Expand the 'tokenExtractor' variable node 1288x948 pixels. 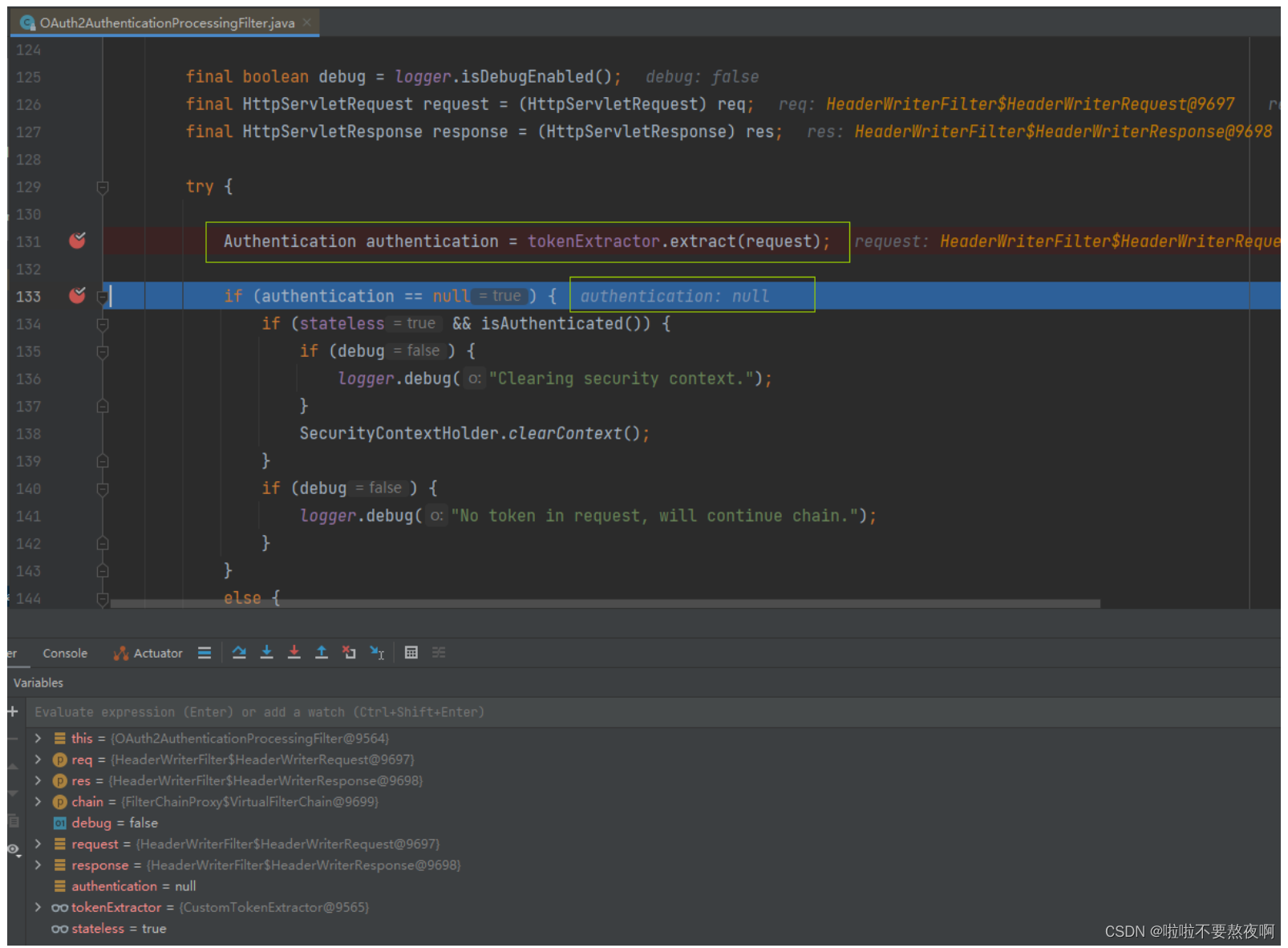point(38,907)
